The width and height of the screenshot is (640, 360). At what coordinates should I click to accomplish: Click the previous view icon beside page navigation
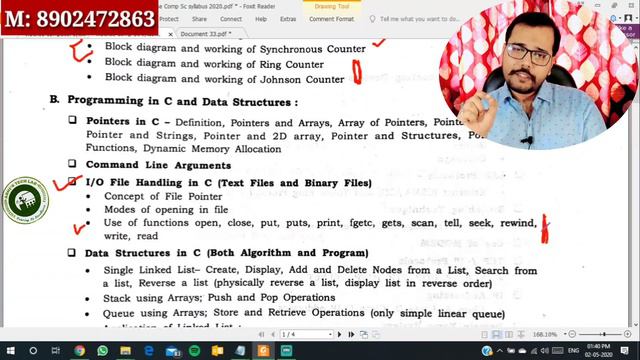(364, 334)
